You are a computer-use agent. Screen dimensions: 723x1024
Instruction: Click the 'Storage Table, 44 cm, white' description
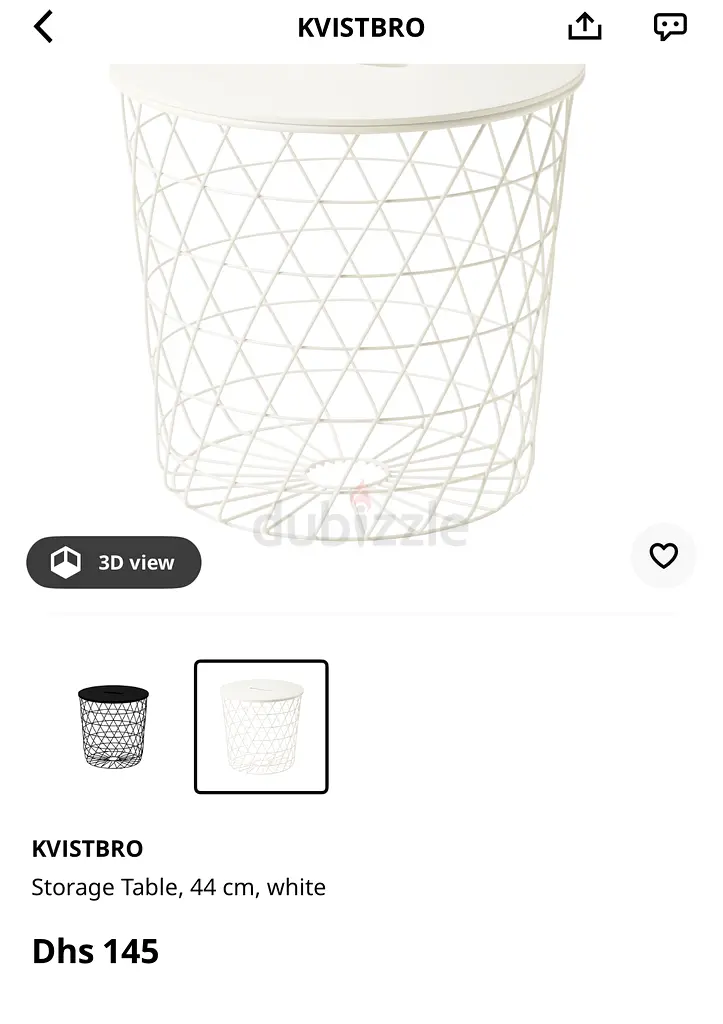pos(178,888)
